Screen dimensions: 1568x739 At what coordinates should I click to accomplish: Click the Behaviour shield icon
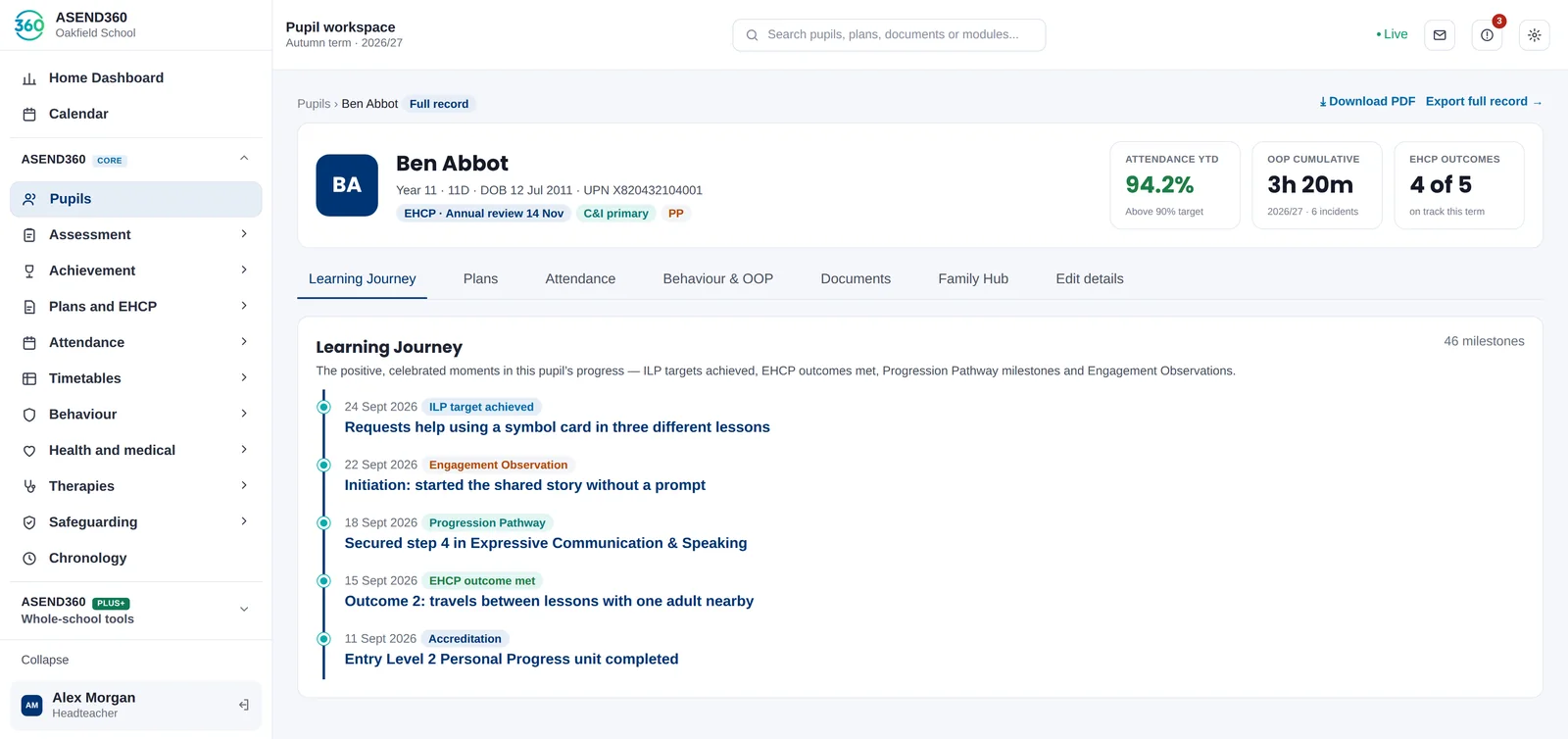(x=29, y=415)
